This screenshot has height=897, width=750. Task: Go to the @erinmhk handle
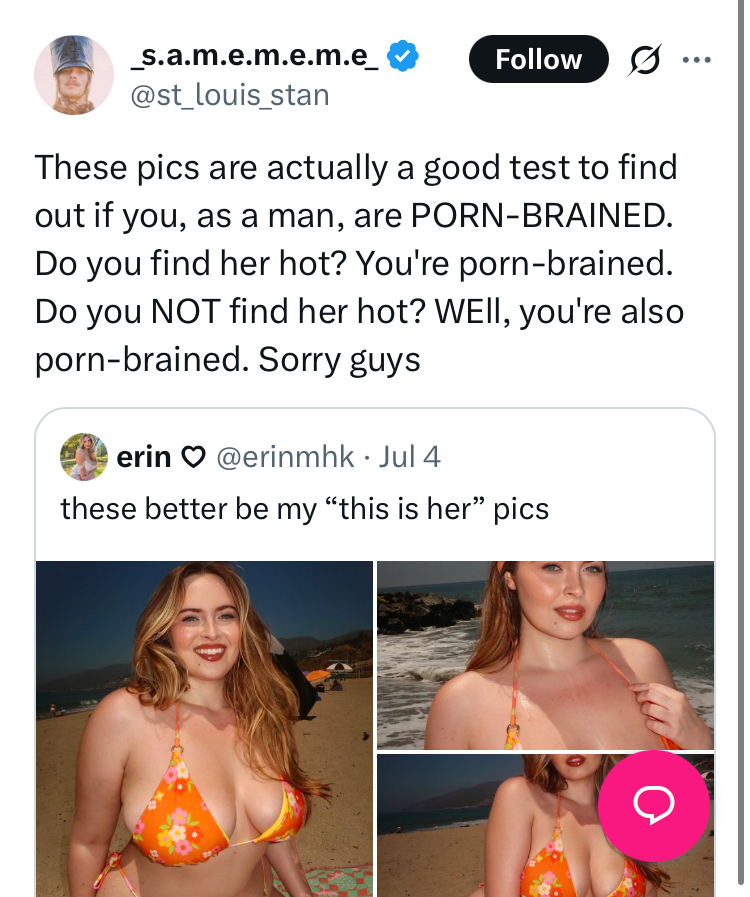(x=285, y=457)
